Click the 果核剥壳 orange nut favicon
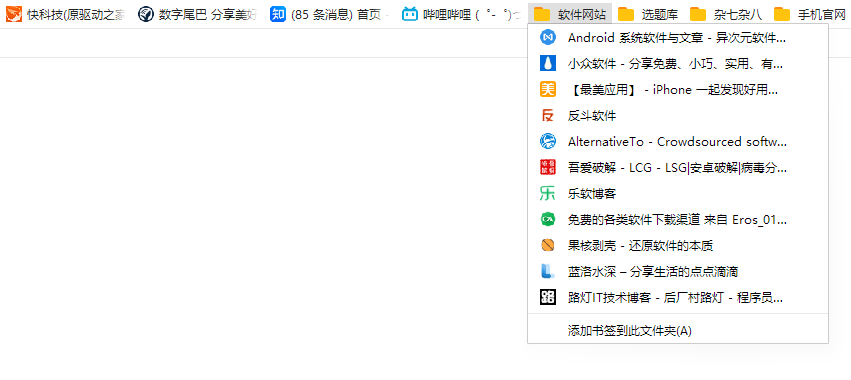Image resolution: width=851 pixels, height=380 pixels. tap(548, 246)
